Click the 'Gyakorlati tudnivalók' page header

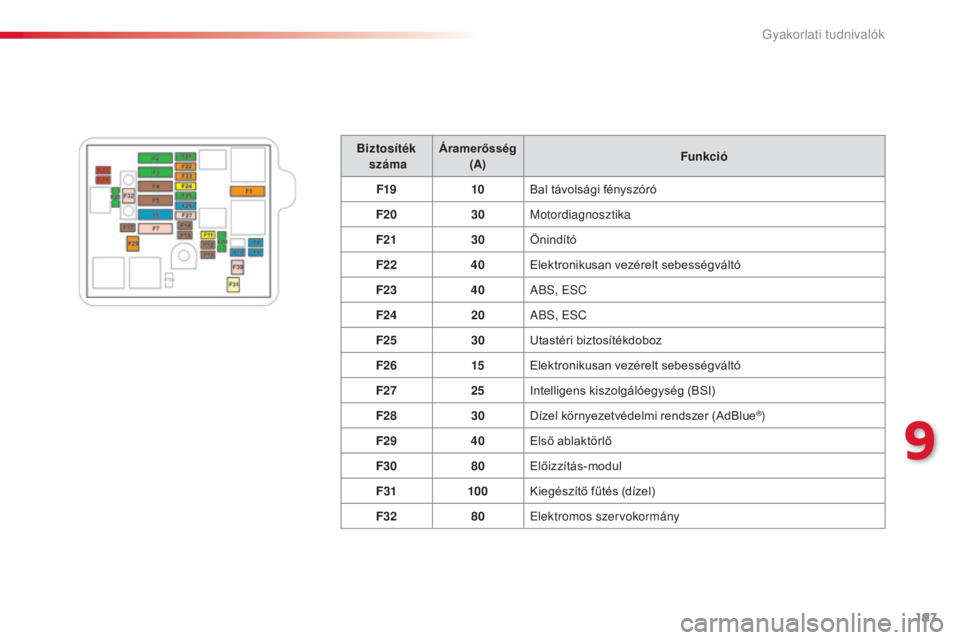tap(823, 34)
